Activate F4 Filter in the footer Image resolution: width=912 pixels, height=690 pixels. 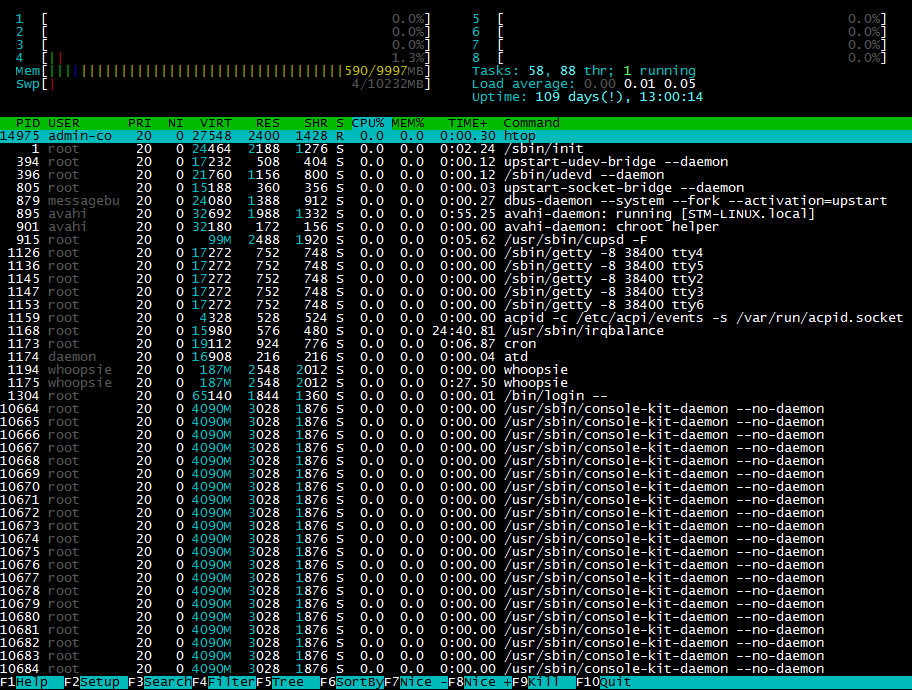coord(223,682)
